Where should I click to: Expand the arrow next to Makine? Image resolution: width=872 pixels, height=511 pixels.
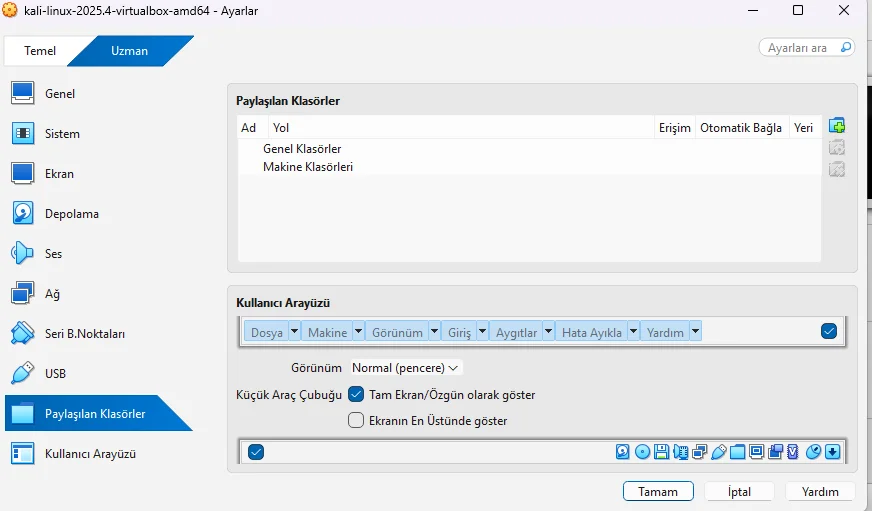click(x=358, y=332)
